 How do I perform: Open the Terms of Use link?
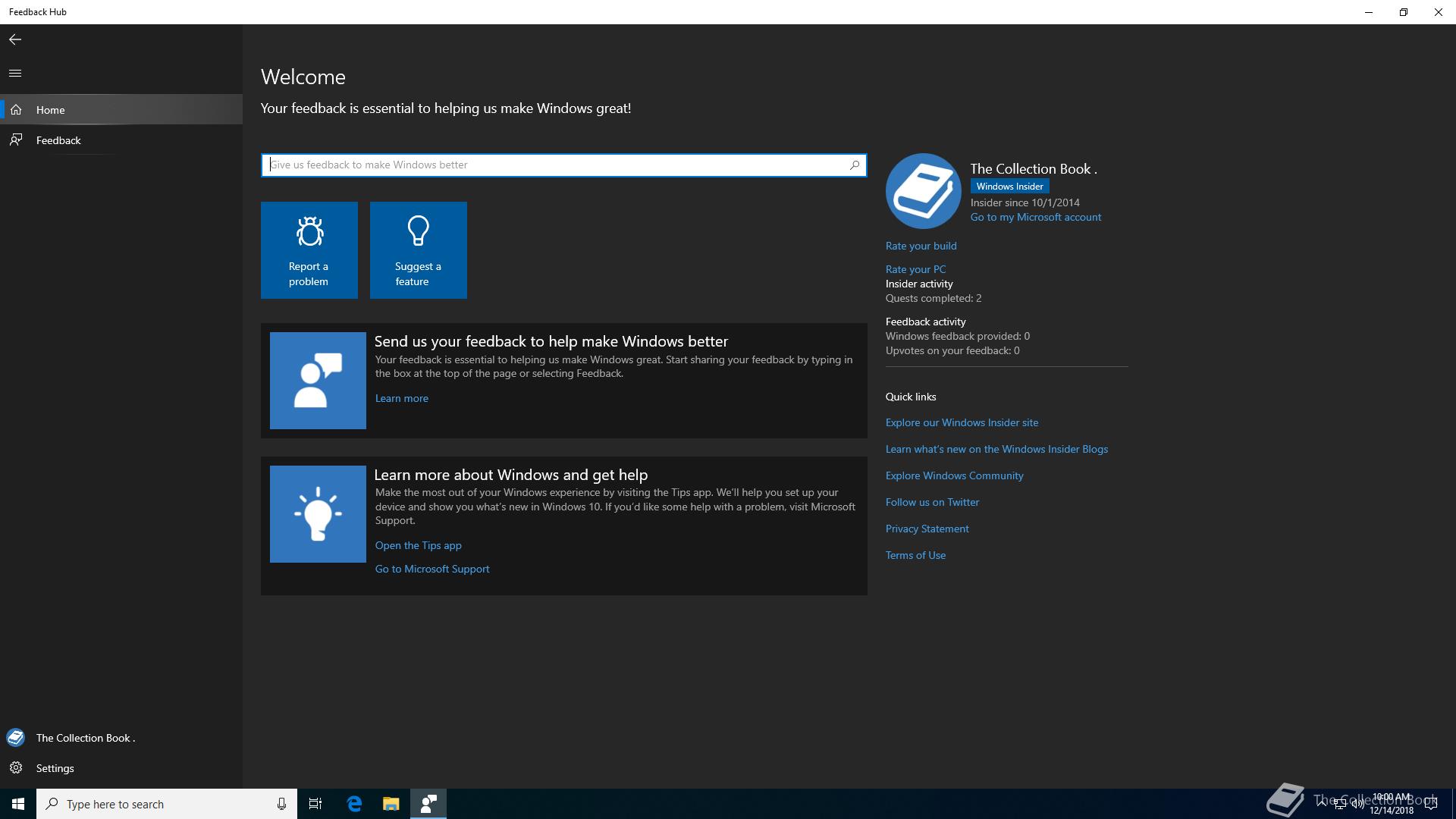tap(916, 555)
